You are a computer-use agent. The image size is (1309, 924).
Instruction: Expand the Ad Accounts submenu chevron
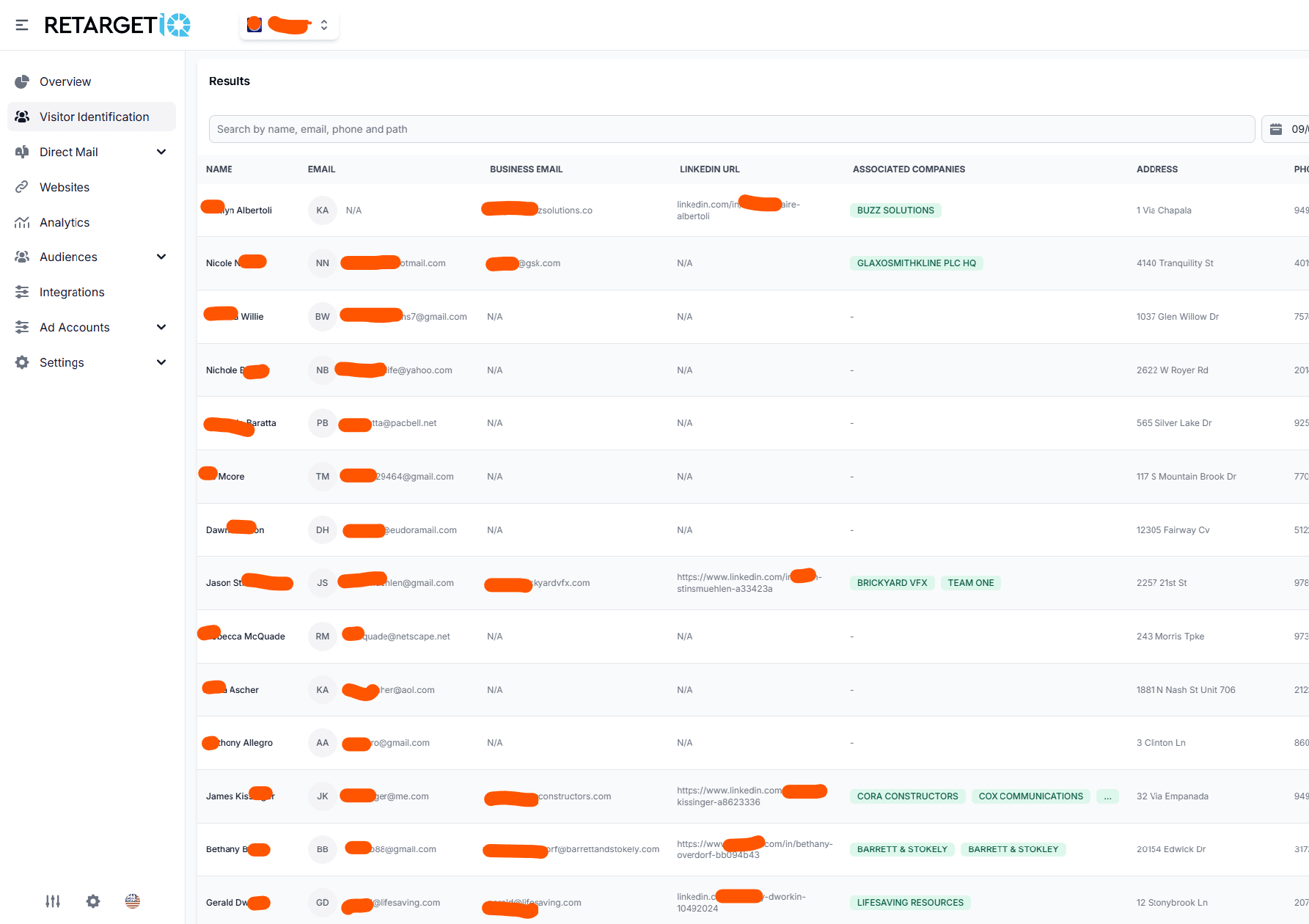[x=161, y=327]
